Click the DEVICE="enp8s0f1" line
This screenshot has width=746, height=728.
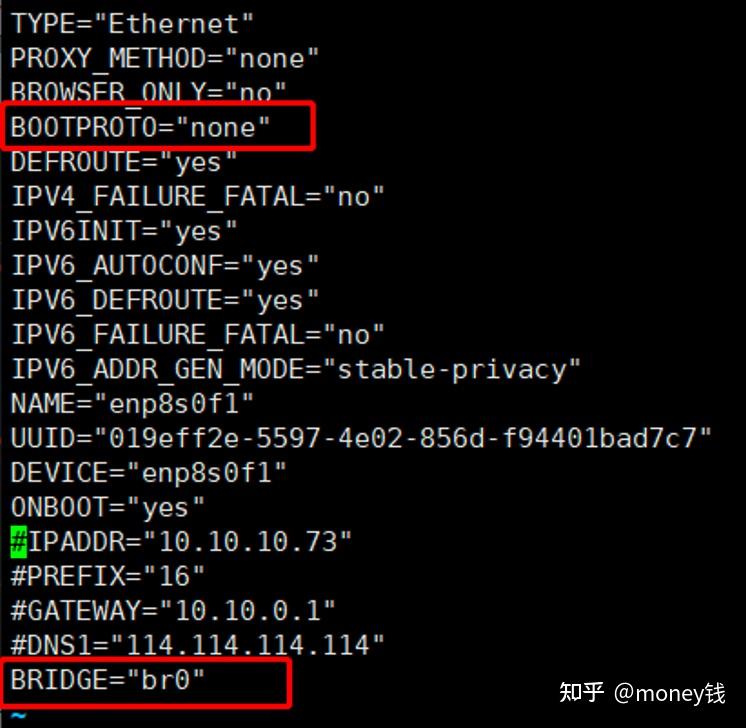(x=149, y=472)
